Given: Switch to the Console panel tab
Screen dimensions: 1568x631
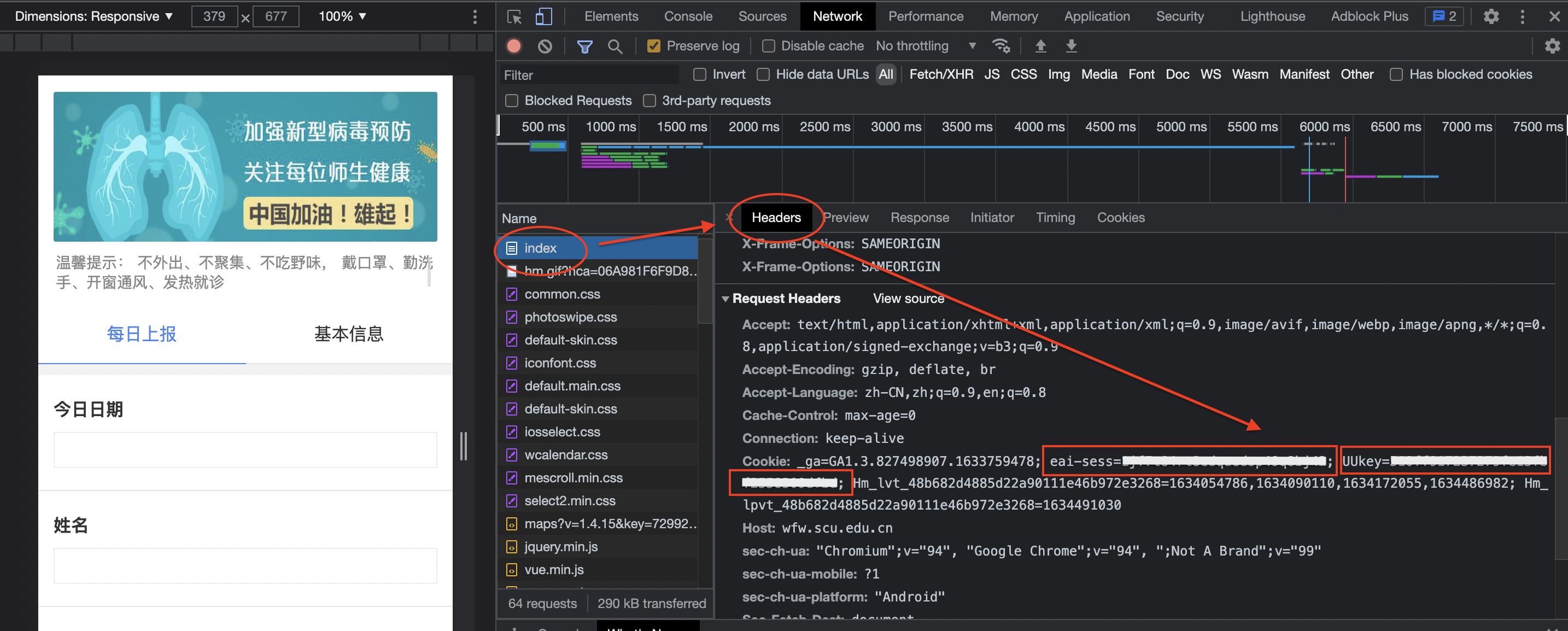Looking at the screenshot, I should pos(688,16).
